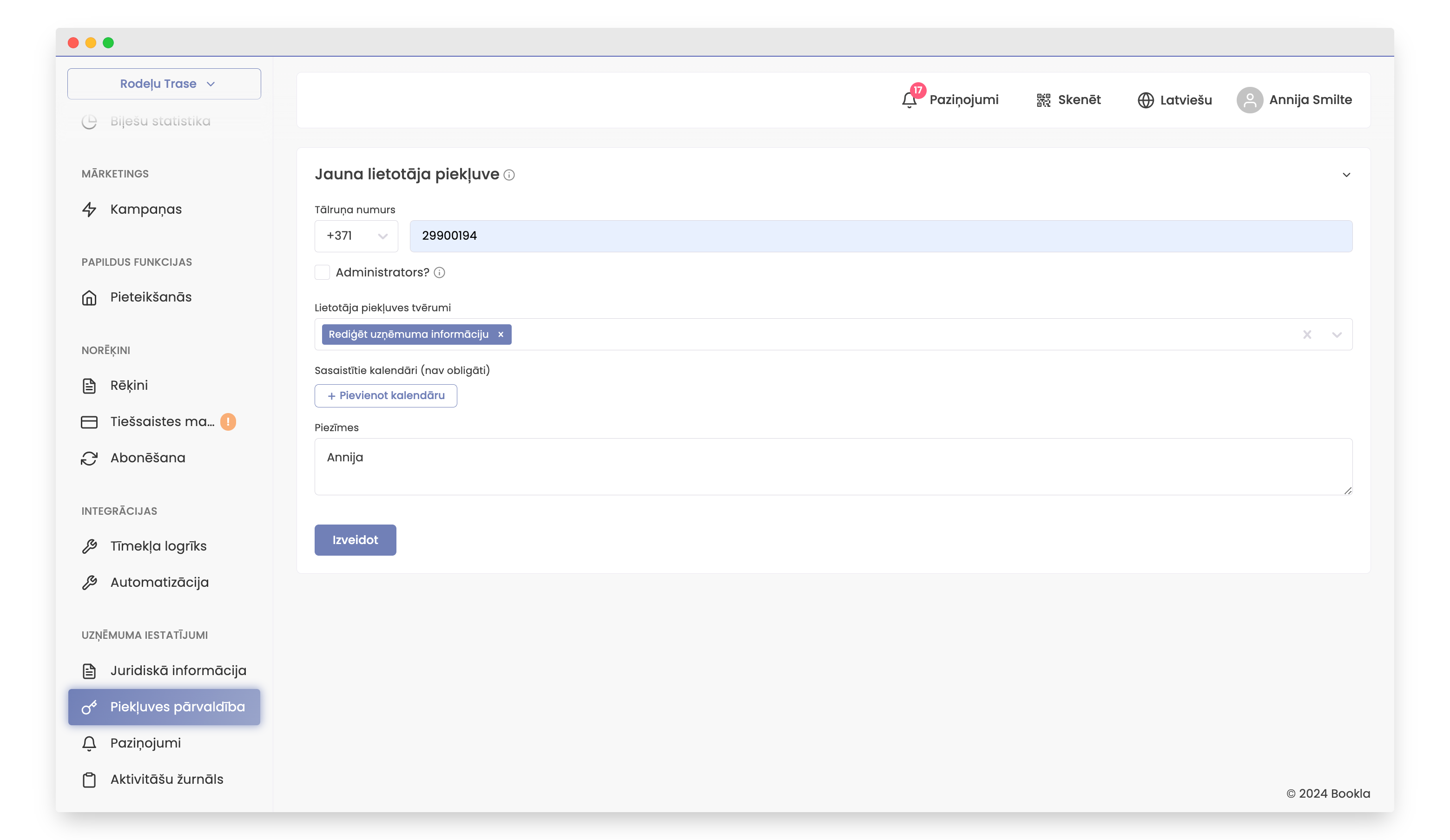Click the QR code Skenēt icon
Image resolution: width=1450 pixels, height=840 pixels.
[x=1043, y=100]
